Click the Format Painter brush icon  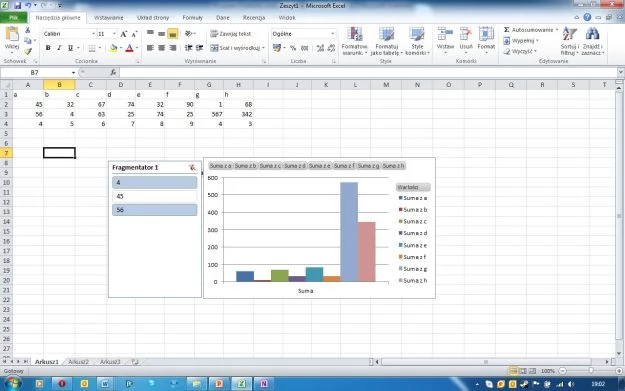coord(28,51)
